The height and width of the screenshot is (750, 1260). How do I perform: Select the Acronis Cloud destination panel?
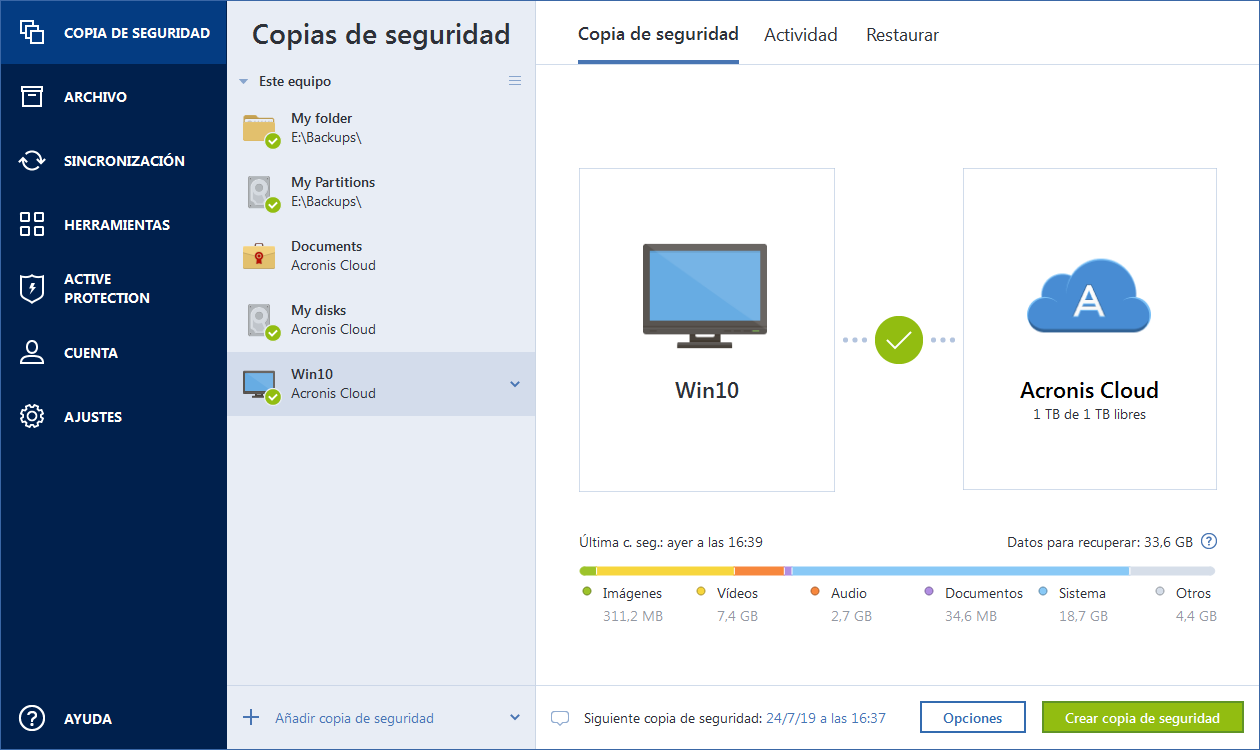tap(1089, 329)
